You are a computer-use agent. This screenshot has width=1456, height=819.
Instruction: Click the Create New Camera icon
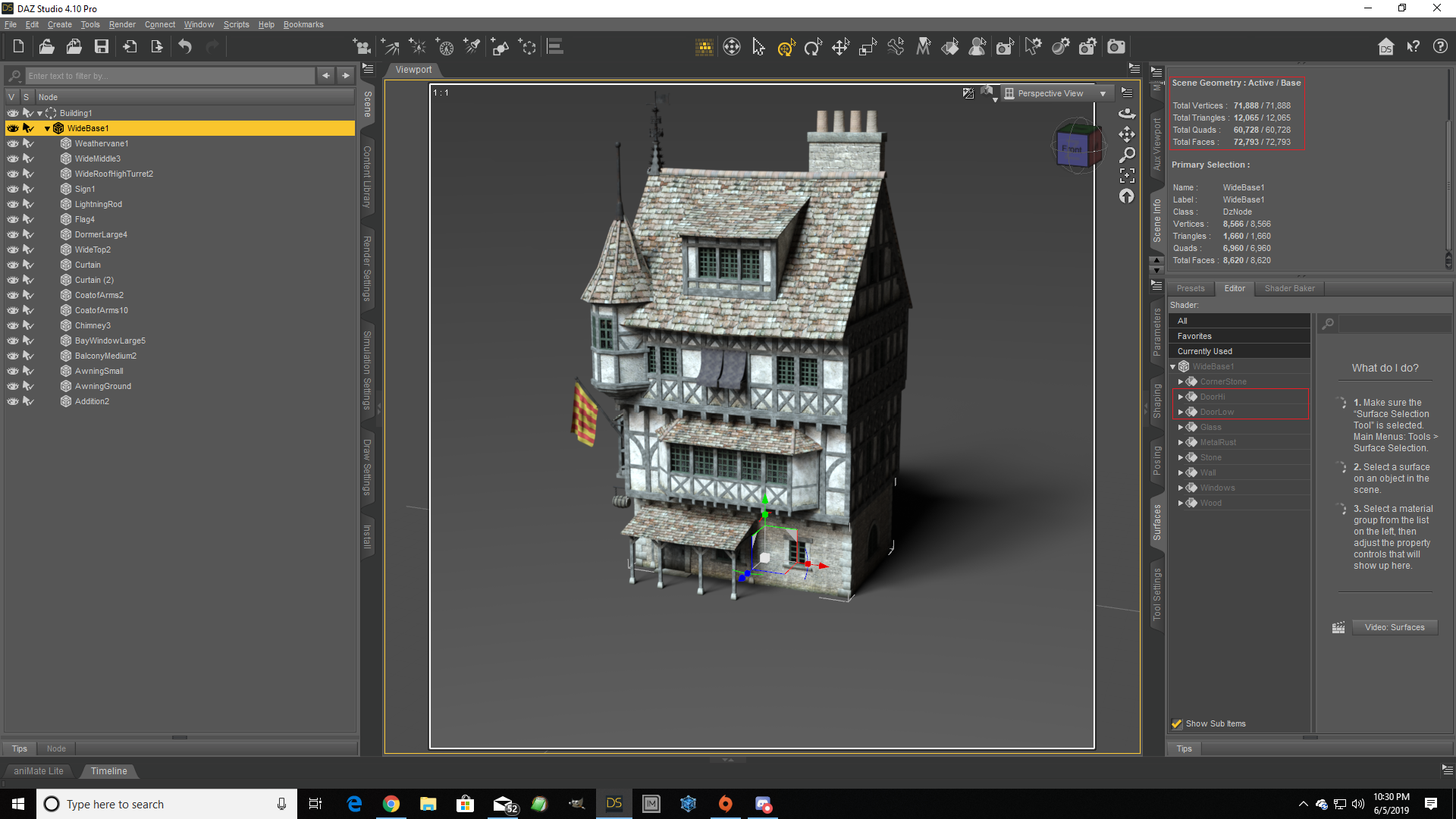pos(362,47)
